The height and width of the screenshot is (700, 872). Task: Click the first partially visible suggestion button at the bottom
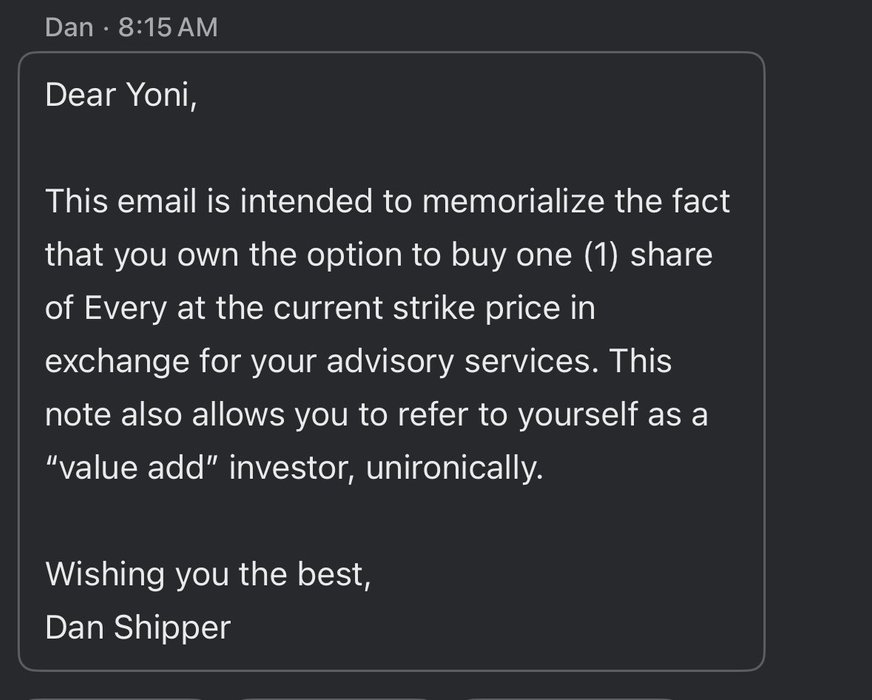[x=116, y=698]
